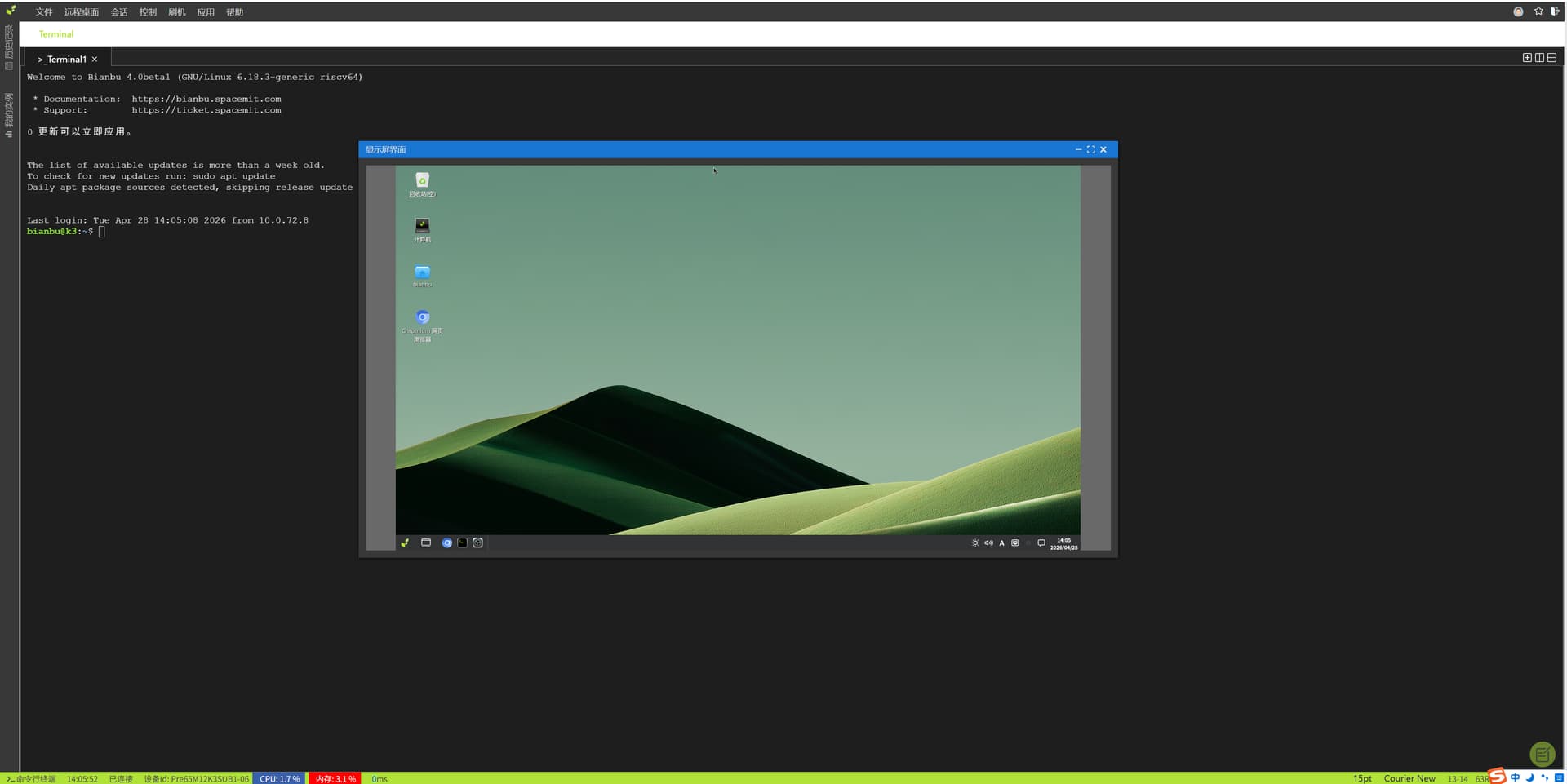Viewport: 1567px width, 784px height.
Task: Click the brightness sun icon in remote tray
Action: 974,543
